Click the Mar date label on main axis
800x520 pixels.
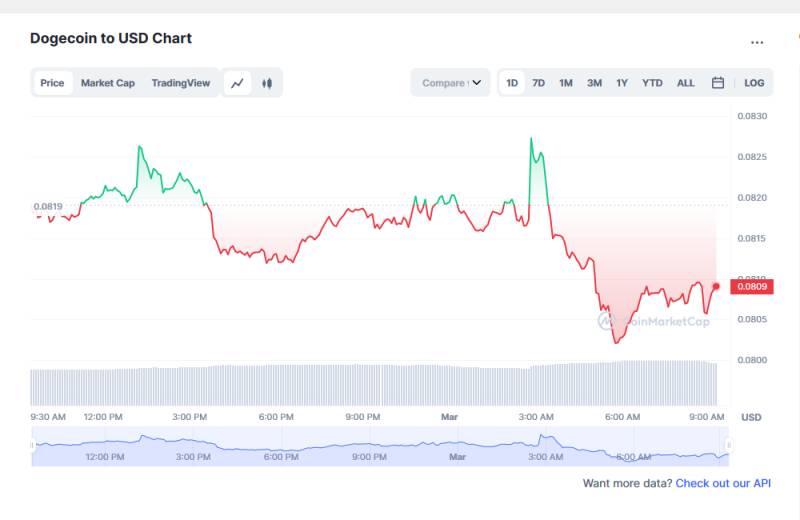[x=449, y=417]
